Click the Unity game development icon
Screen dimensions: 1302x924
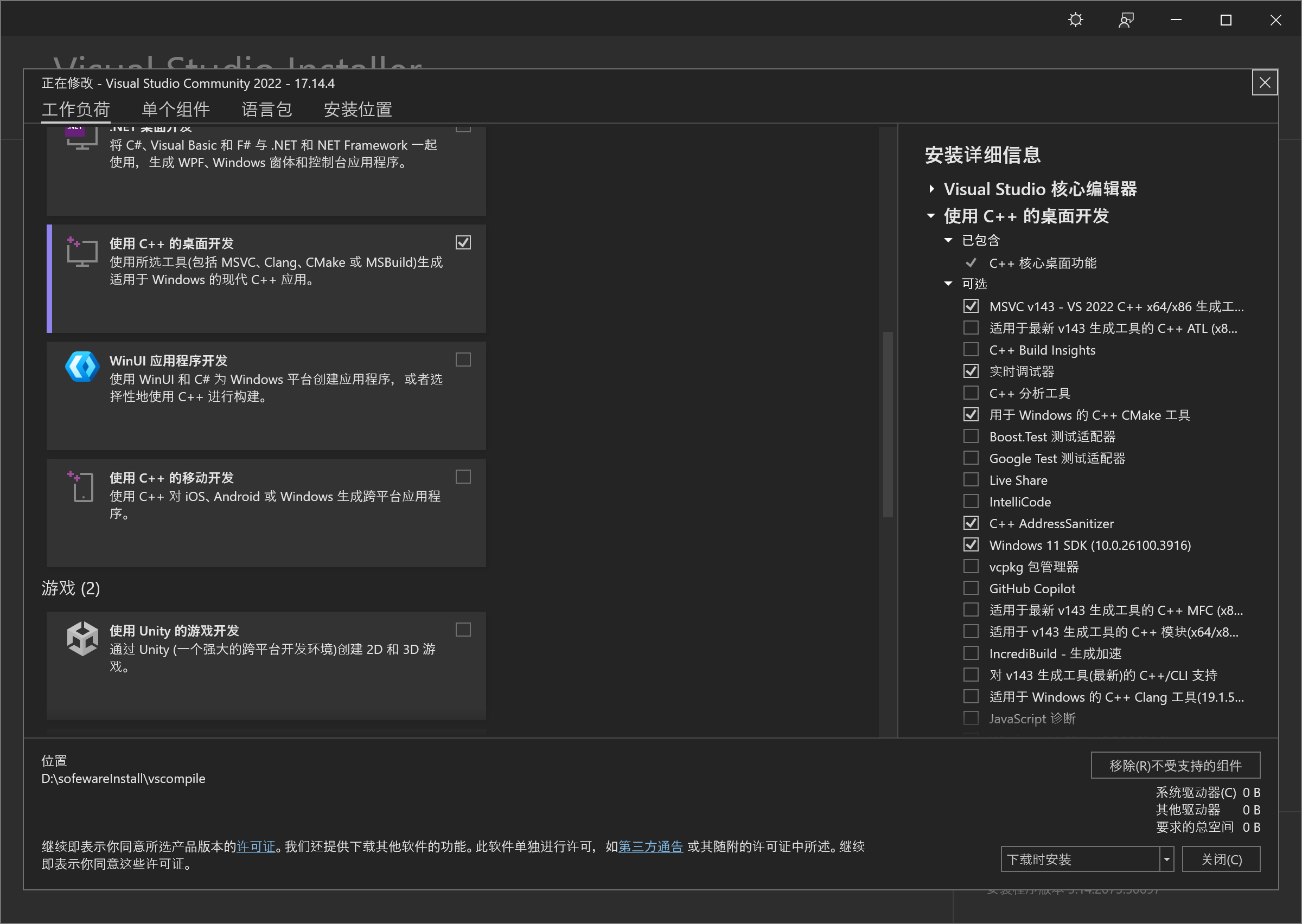click(82, 638)
